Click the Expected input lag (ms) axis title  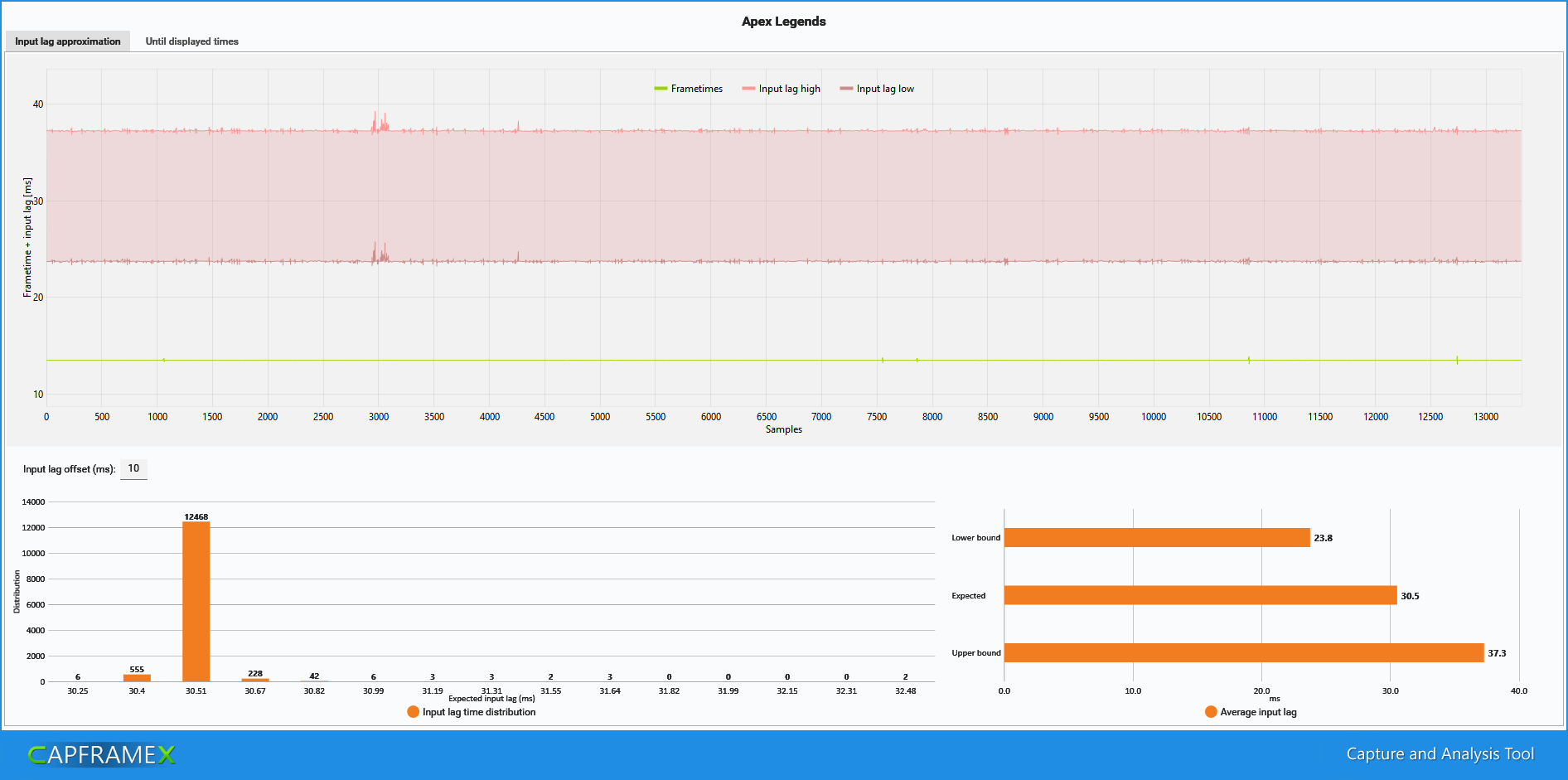point(491,699)
